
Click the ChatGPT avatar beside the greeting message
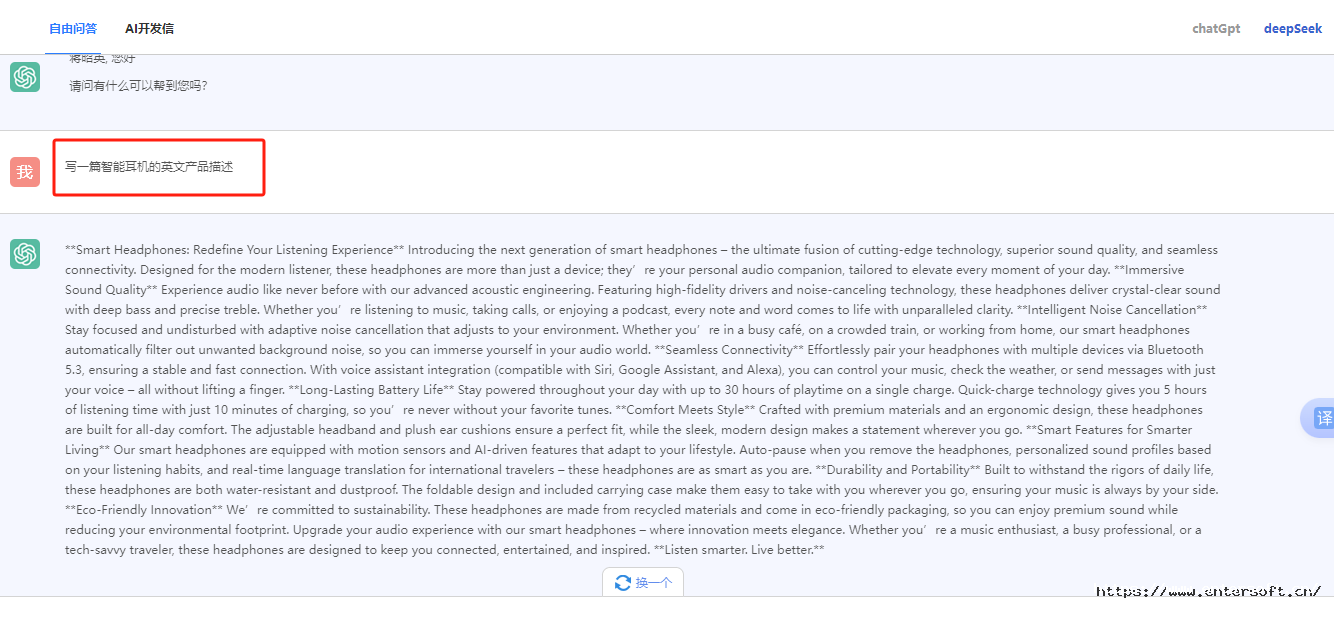[x=25, y=77]
